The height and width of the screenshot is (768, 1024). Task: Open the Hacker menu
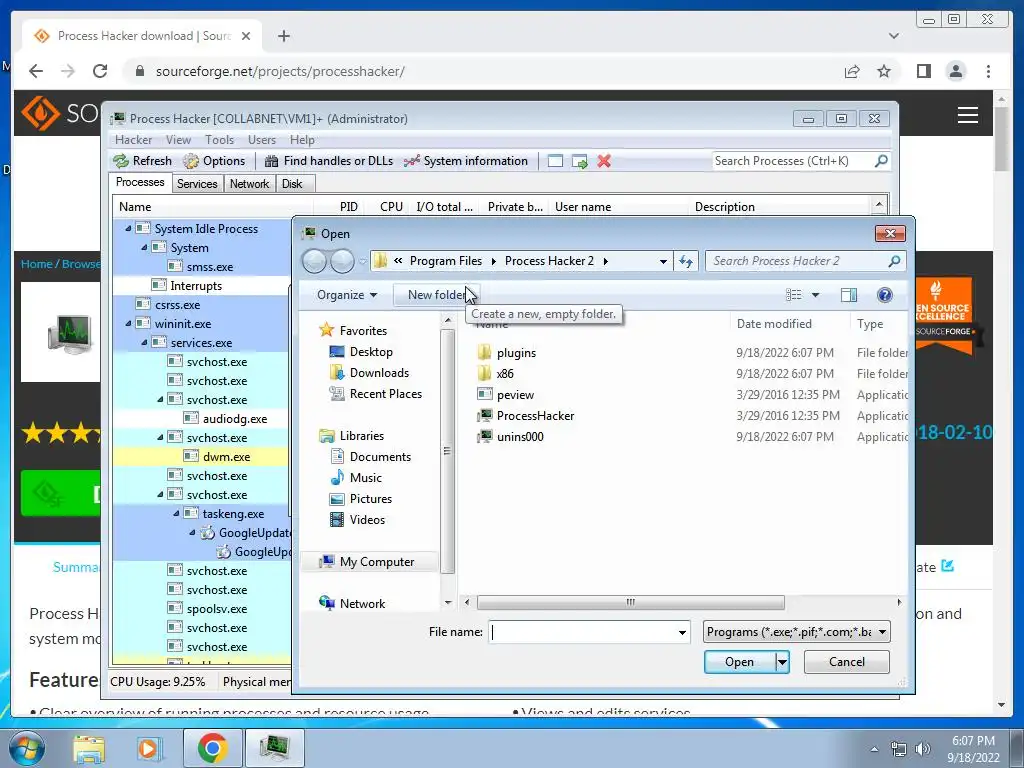coord(133,140)
